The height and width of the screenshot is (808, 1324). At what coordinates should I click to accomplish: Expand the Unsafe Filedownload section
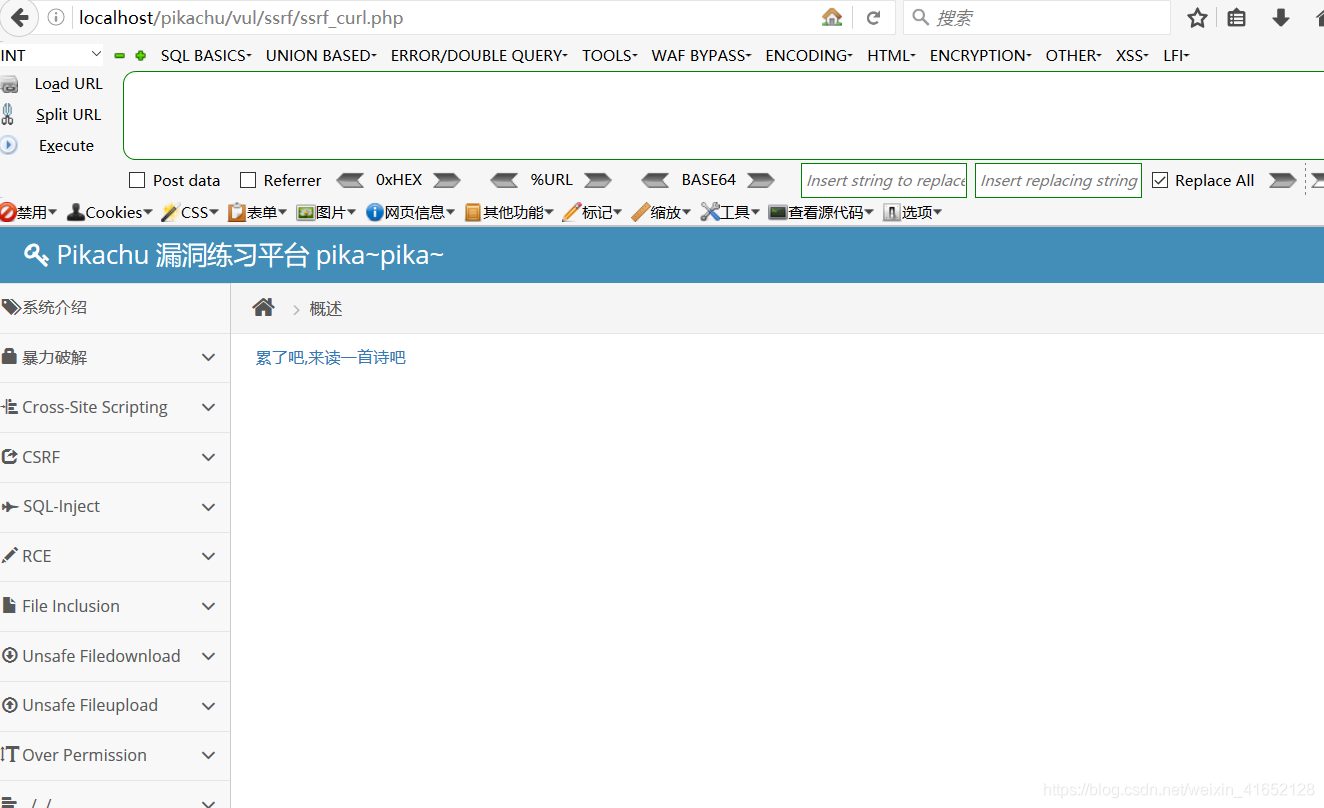click(x=115, y=656)
